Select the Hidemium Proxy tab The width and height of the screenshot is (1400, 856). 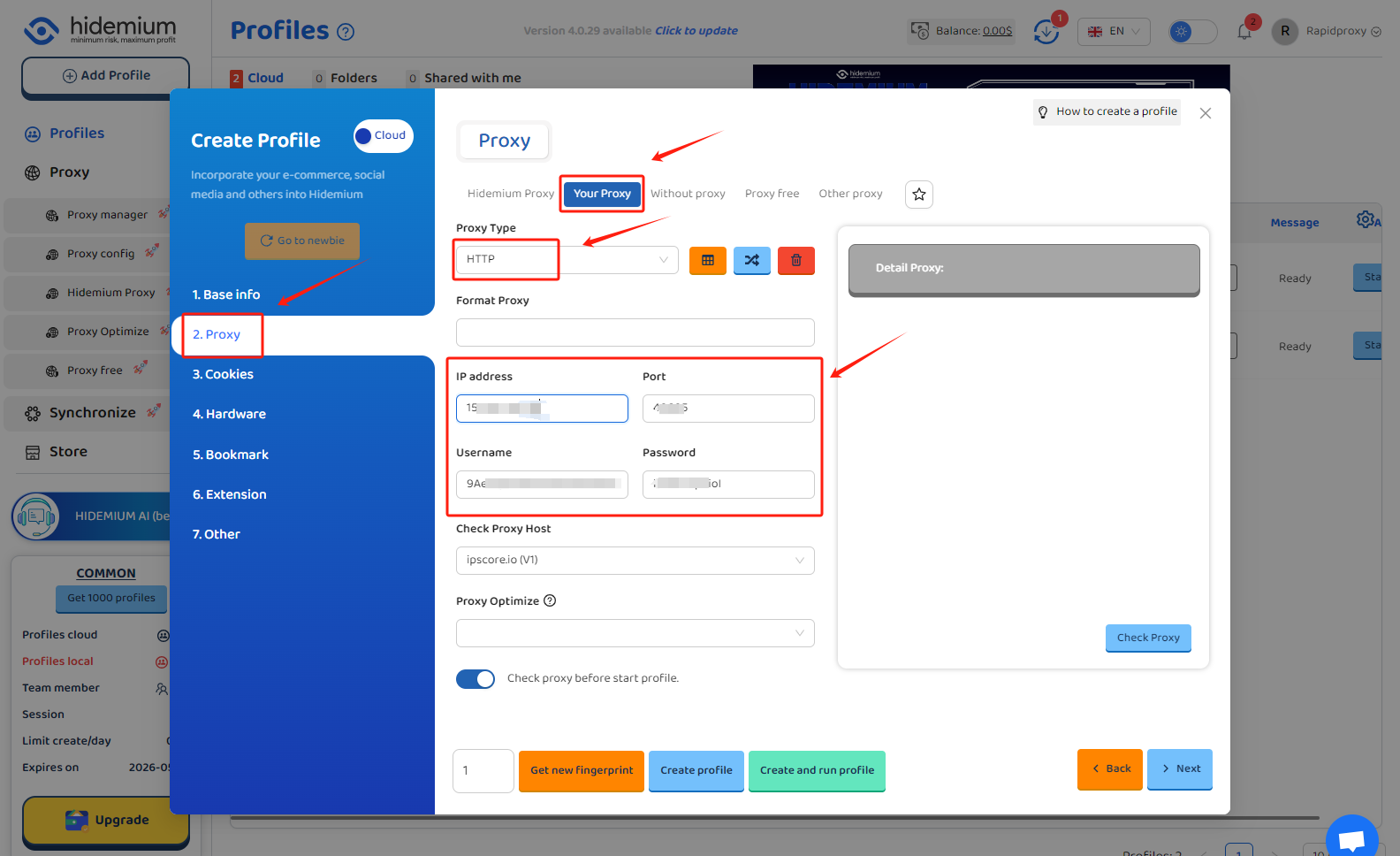point(511,194)
